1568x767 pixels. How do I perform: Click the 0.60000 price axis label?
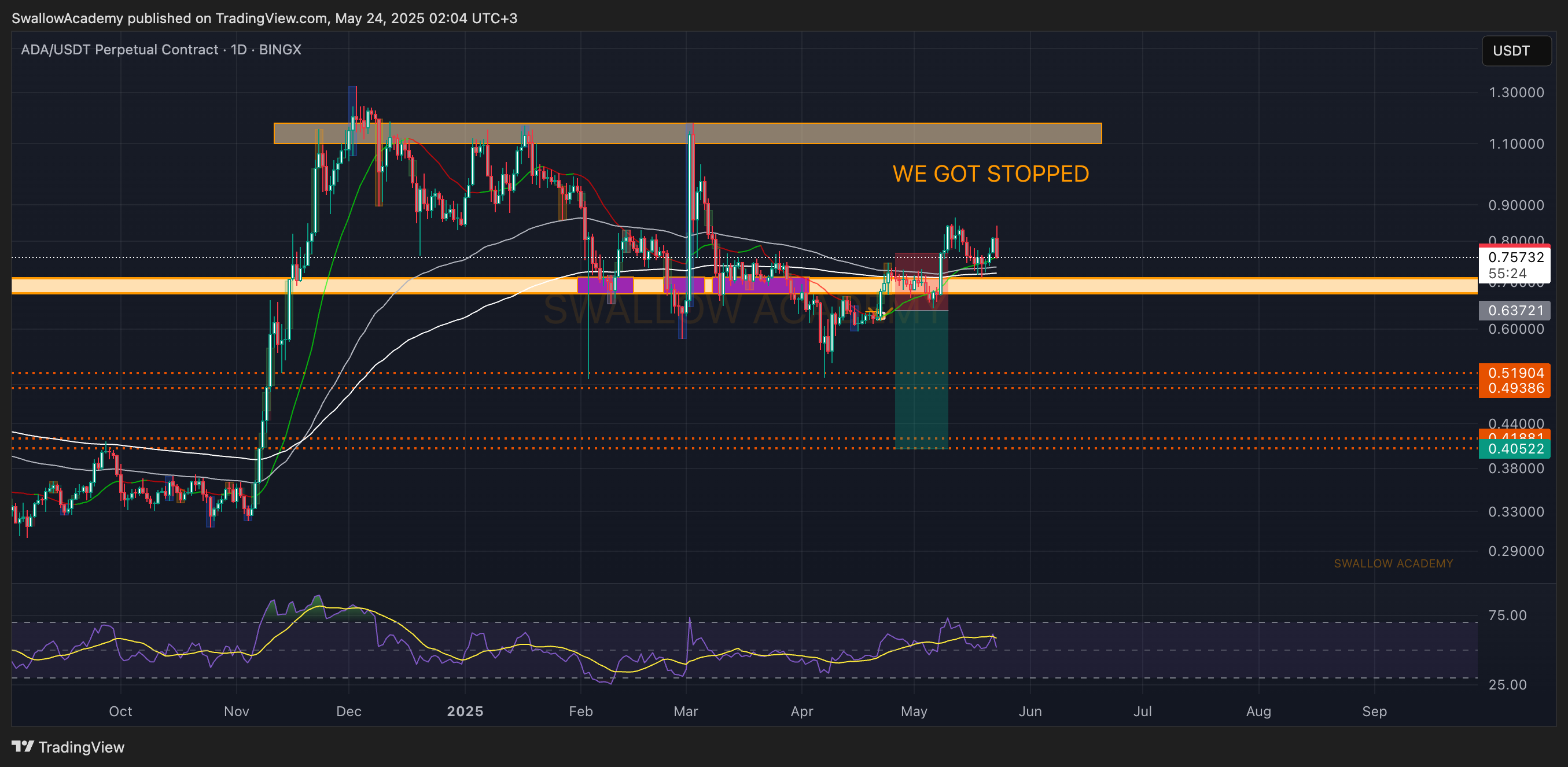click(1516, 329)
